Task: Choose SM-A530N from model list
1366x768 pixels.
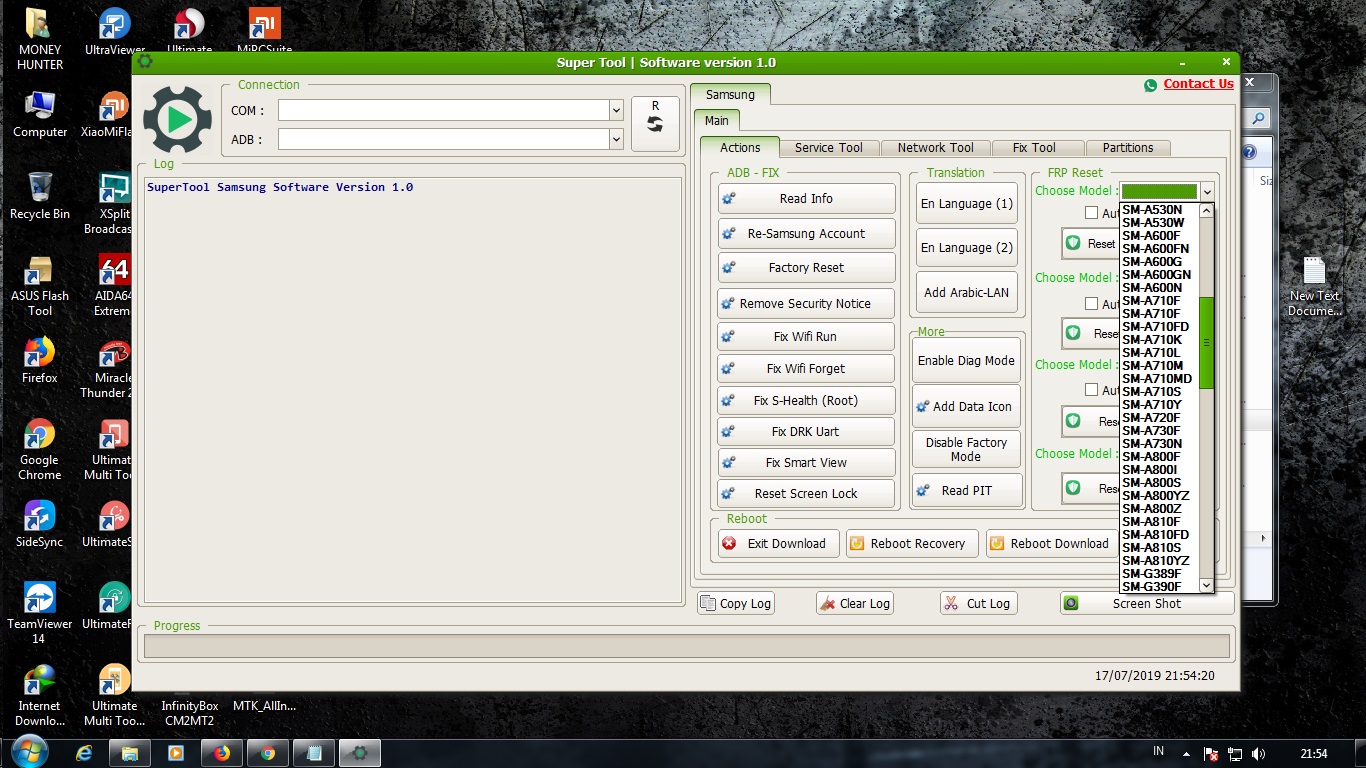Action: pyautogui.click(x=1159, y=210)
